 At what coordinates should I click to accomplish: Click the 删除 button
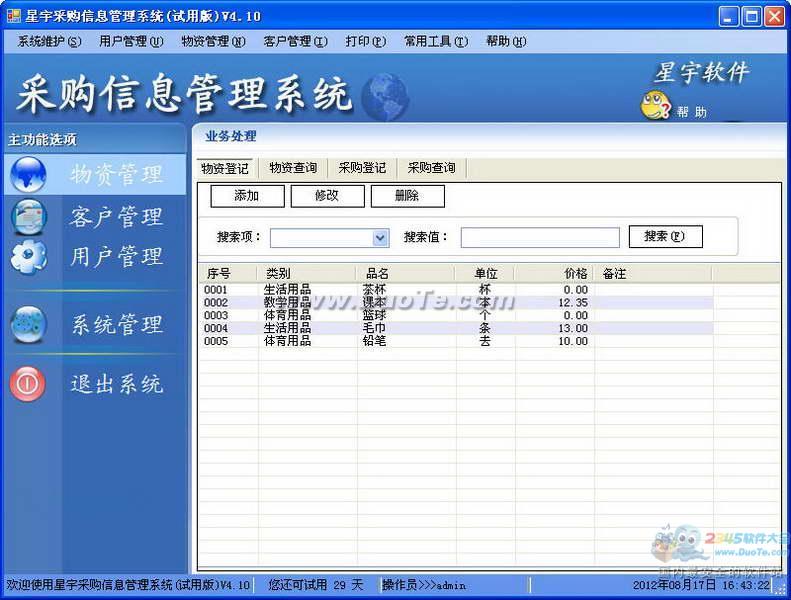click(408, 196)
